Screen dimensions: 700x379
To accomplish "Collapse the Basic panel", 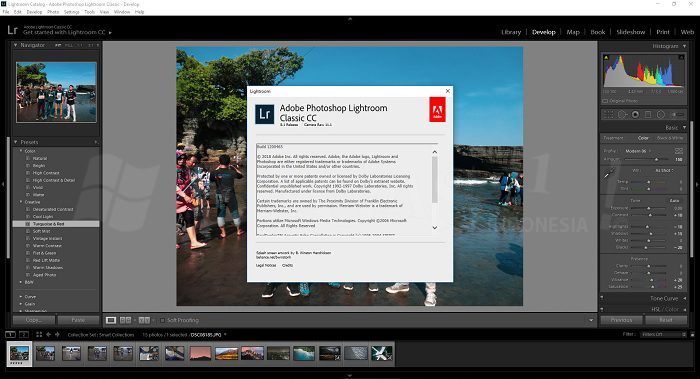I will pos(684,128).
